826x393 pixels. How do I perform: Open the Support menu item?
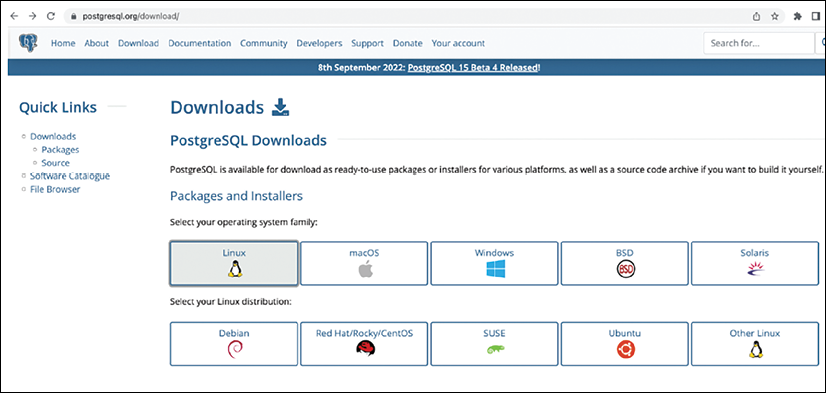click(x=368, y=43)
